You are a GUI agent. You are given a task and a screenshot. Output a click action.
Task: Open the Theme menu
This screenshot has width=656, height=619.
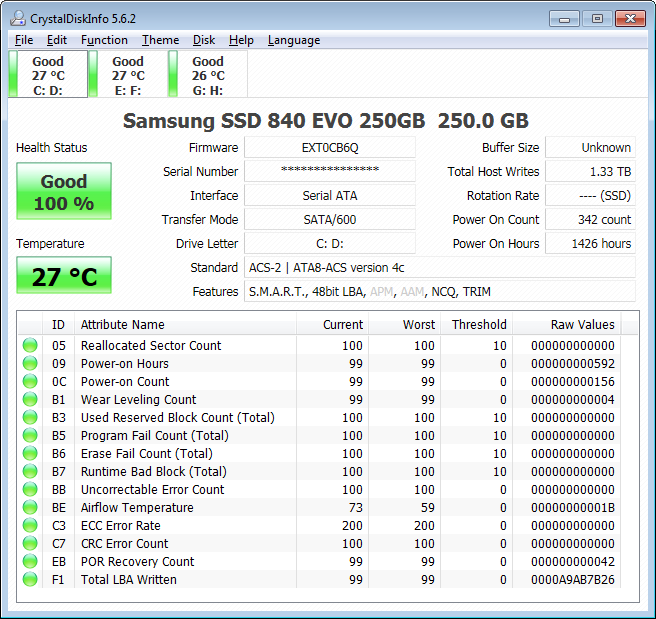160,40
